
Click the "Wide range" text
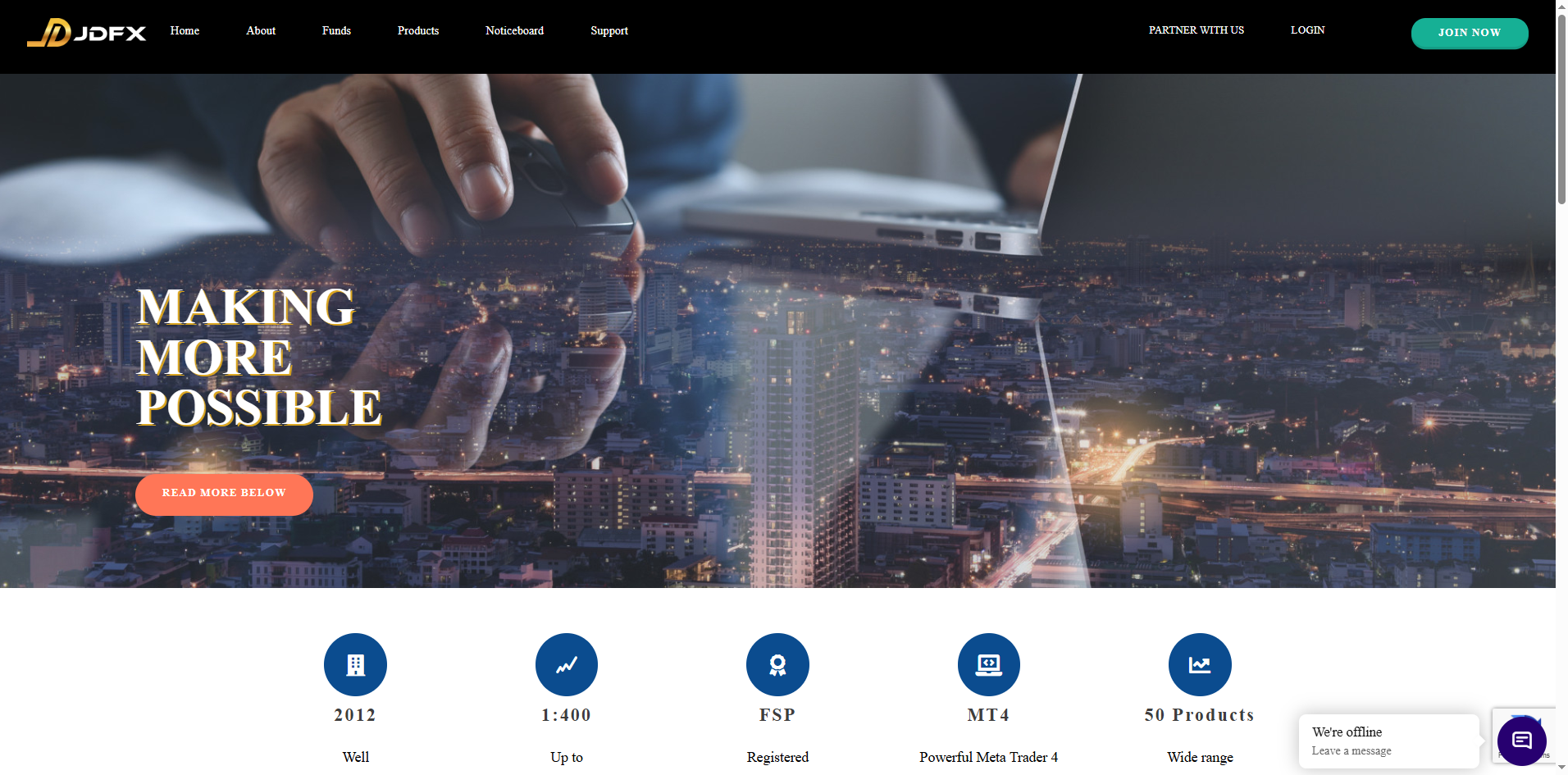tap(1200, 757)
